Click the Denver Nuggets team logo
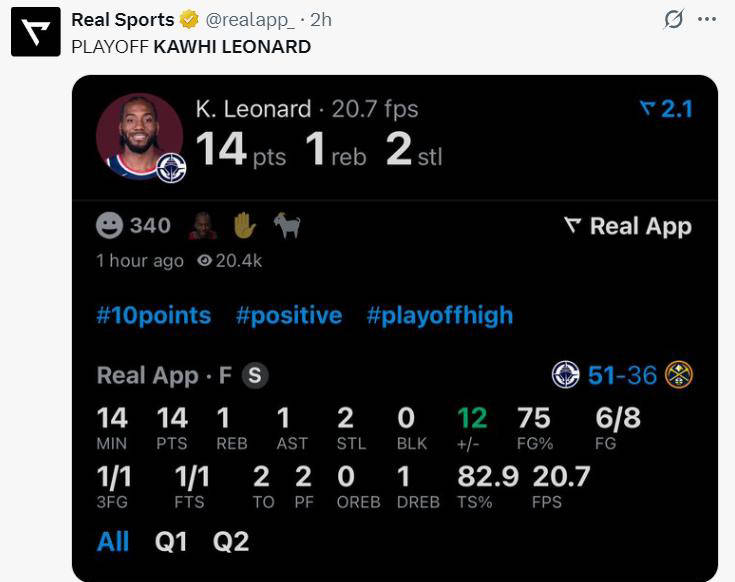Viewport: 735px width, 582px height. 679,375
